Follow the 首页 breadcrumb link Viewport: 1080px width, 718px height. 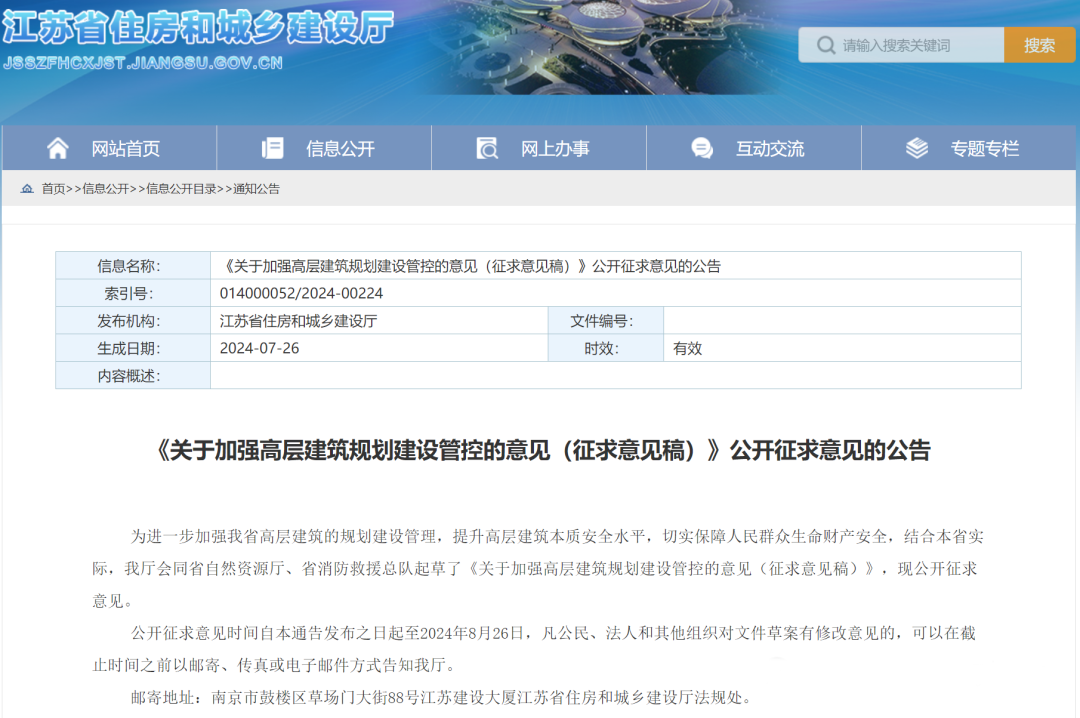[53, 189]
